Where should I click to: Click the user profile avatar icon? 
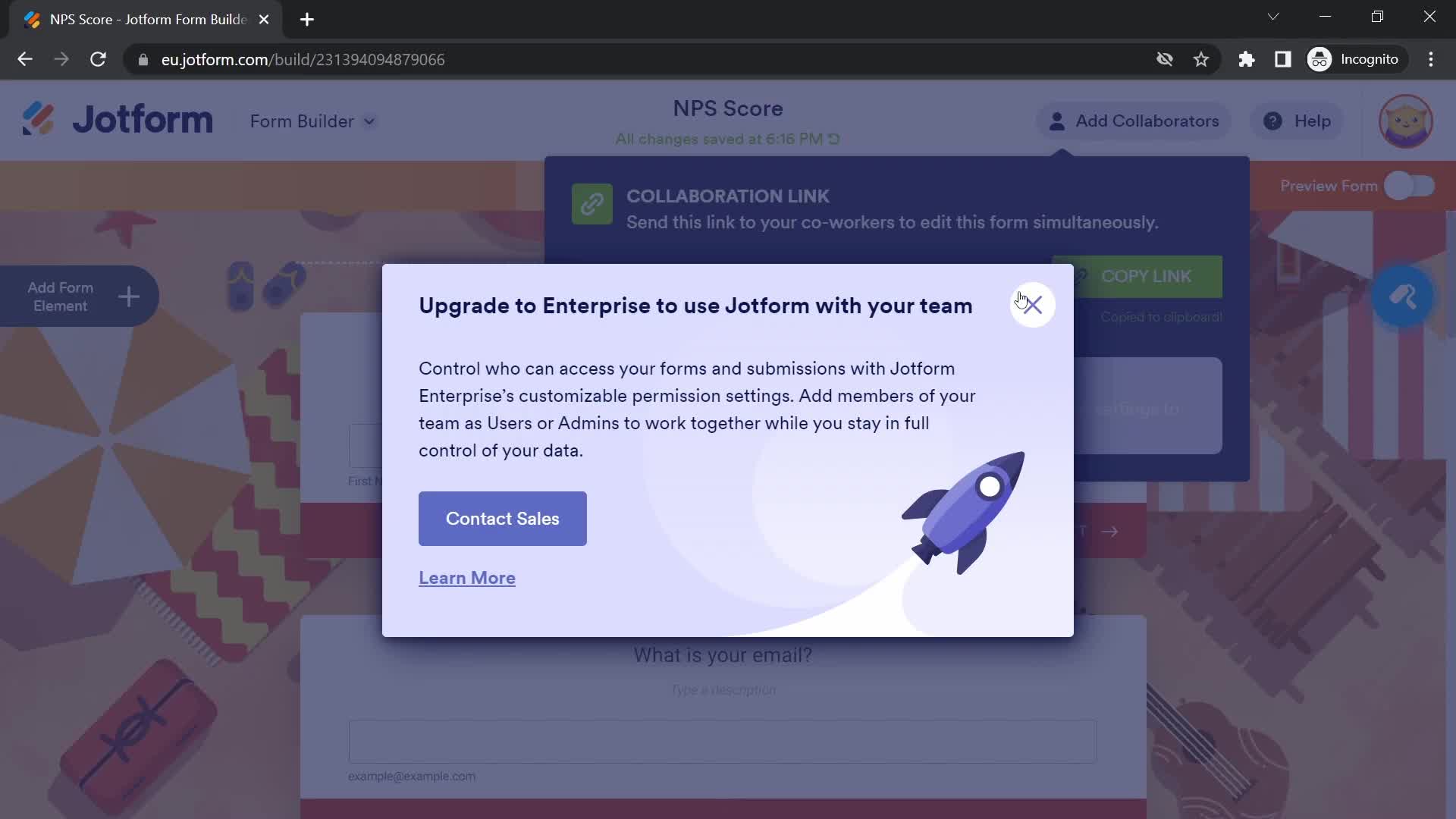click(x=1407, y=120)
